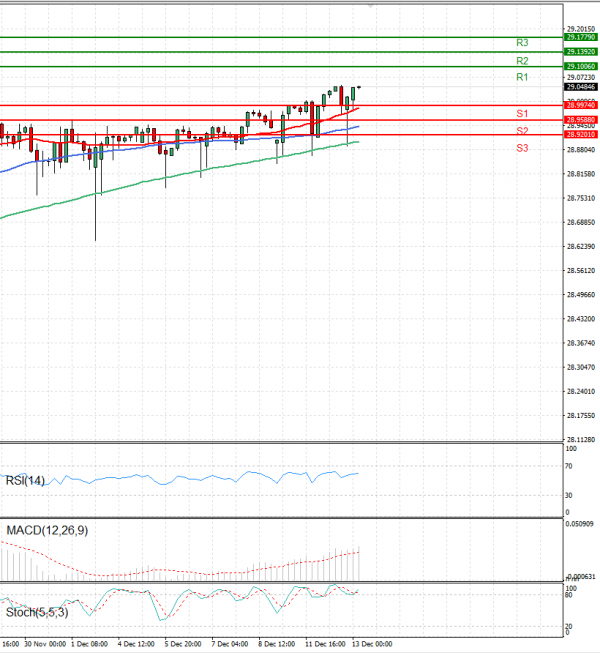Select the red 28.92010 price tag

pos(581,135)
